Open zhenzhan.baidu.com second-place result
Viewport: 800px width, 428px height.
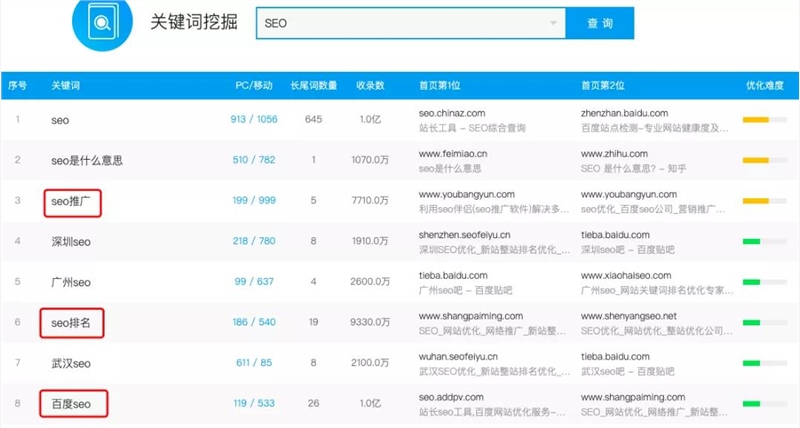tap(624, 113)
